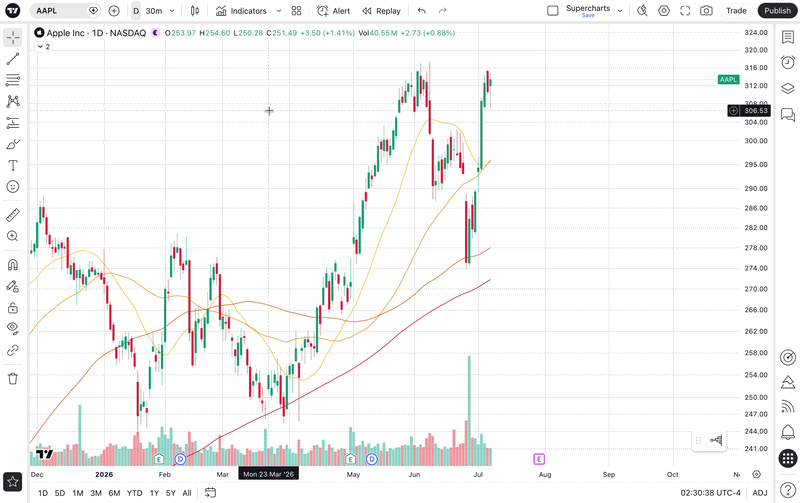
Task: Open the candlestick chart style menu
Action: (x=195, y=11)
